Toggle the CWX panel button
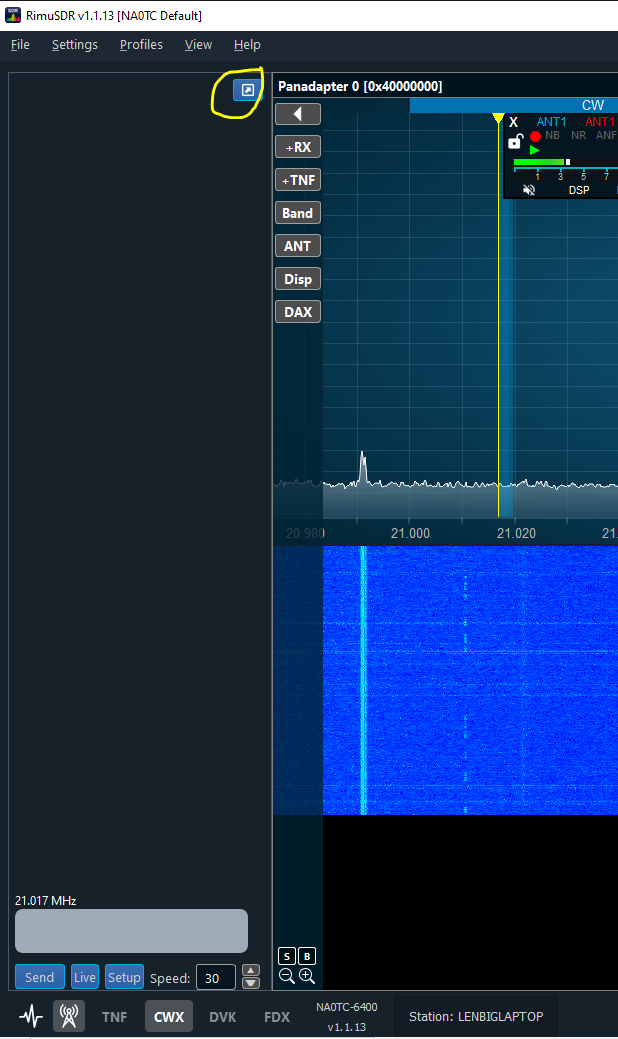Image resolution: width=618 pixels, height=1039 pixels. pyautogui.click(x=169, y=1016)
